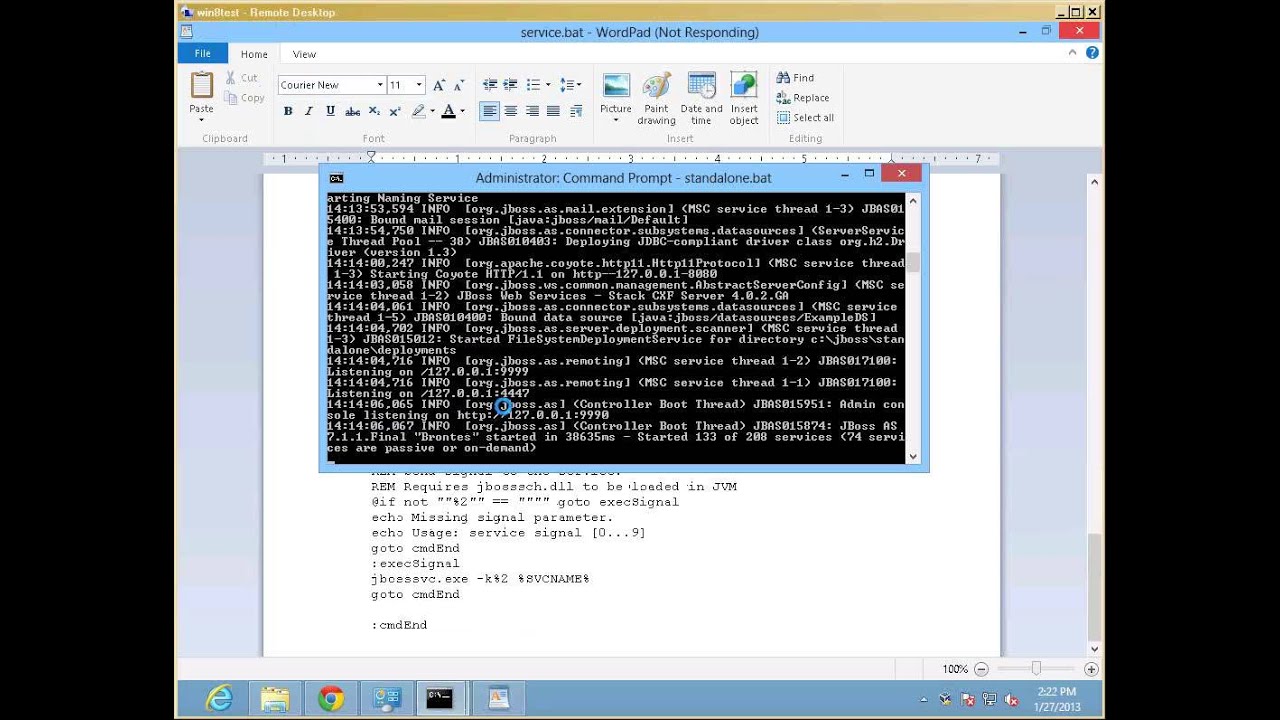Click the Shrink font icon
Screen dimensions: 1280x720
[459, 85]
